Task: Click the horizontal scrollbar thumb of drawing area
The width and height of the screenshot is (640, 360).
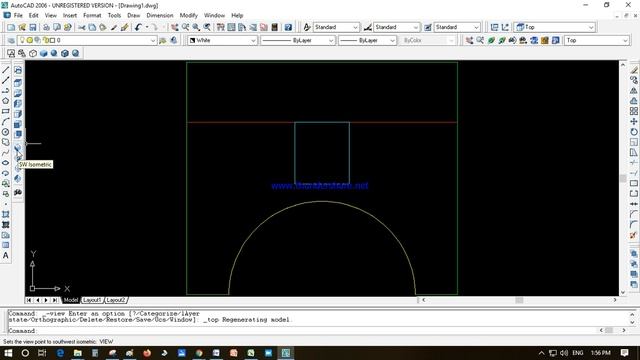Action: (519, 300)
